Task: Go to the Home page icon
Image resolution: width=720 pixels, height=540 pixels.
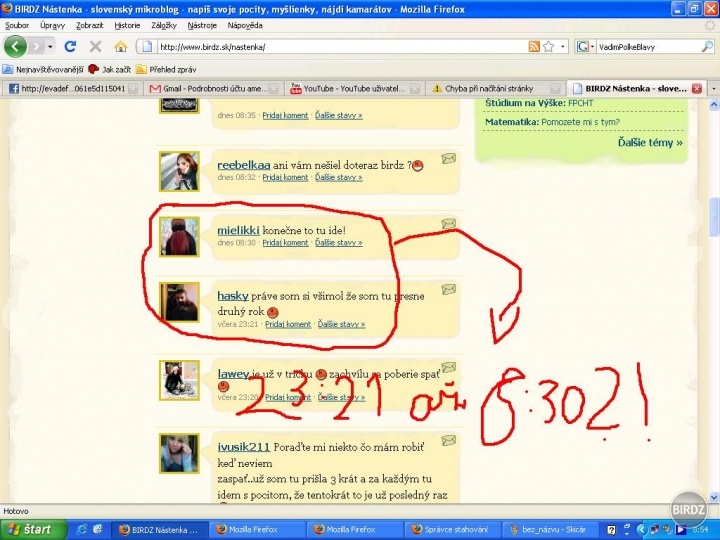Action: click(120, 46)
